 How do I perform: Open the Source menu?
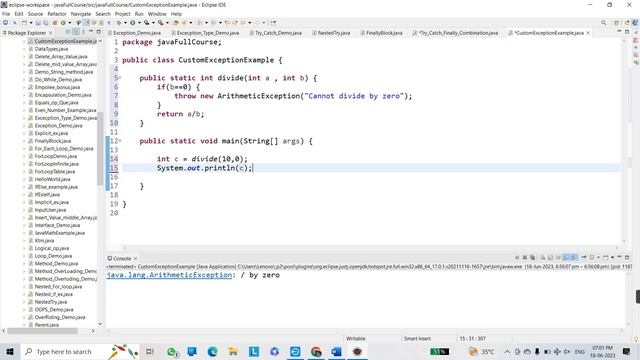35,14
